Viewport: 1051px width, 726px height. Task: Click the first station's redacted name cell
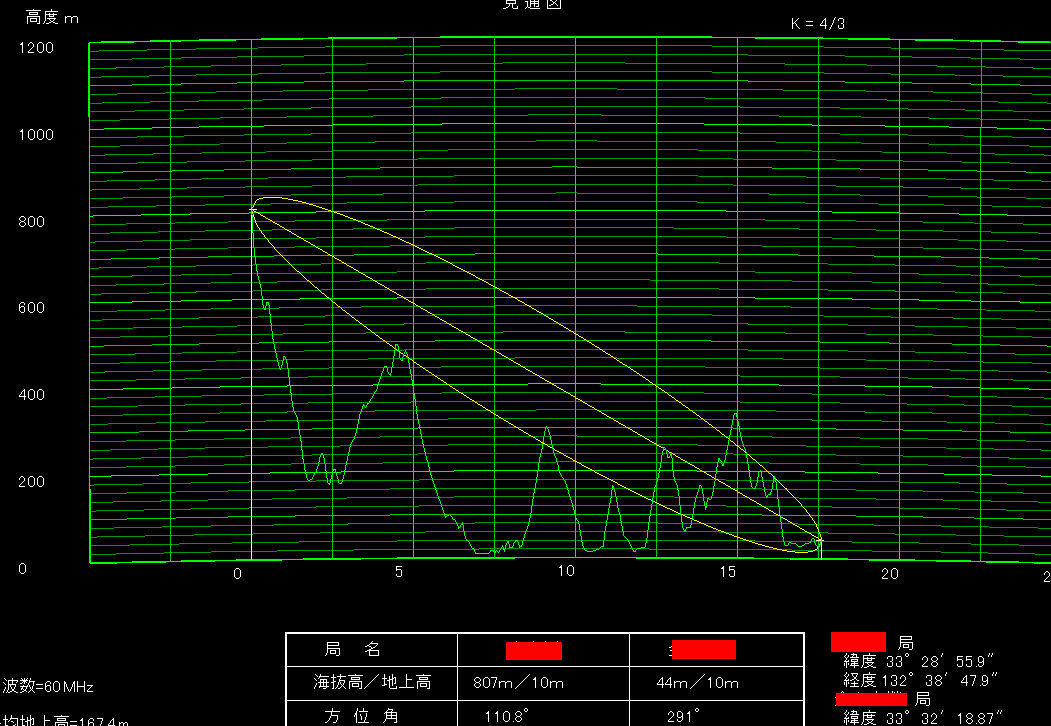533,650
